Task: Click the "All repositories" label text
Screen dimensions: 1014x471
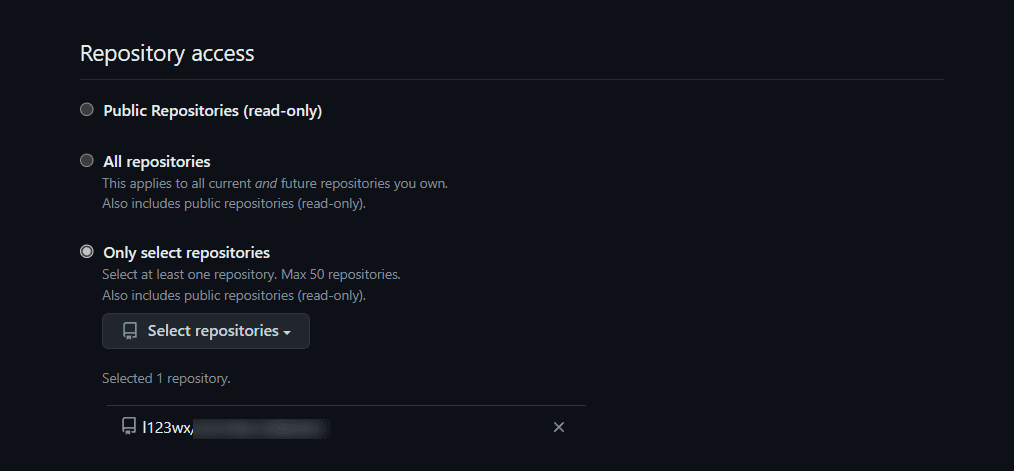Action: tap(157, 161)
